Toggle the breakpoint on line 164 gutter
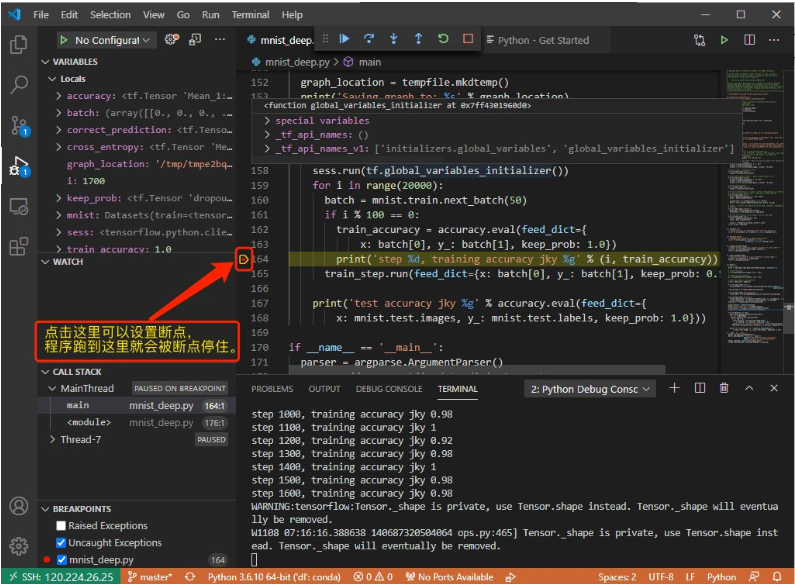Screen dimensions: 795x584 243,260
